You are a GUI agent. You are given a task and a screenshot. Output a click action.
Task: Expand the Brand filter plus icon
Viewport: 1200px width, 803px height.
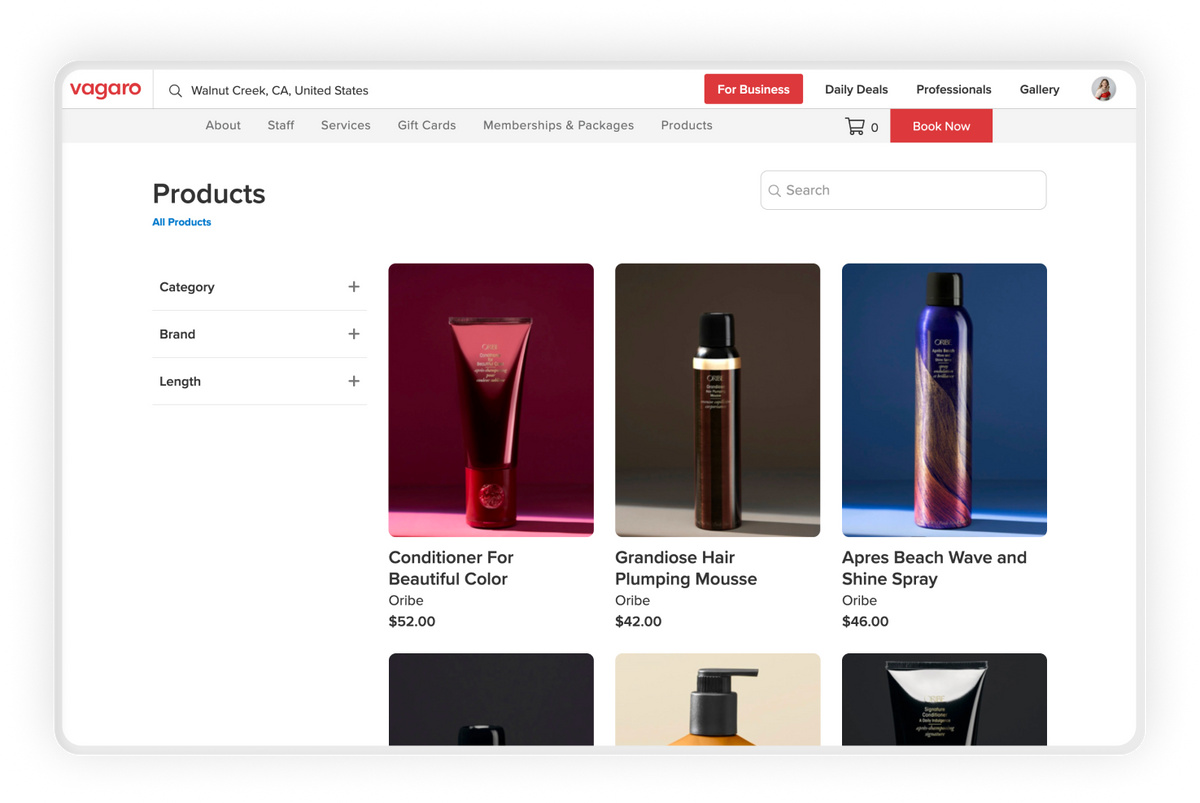(x=353, y=334)
